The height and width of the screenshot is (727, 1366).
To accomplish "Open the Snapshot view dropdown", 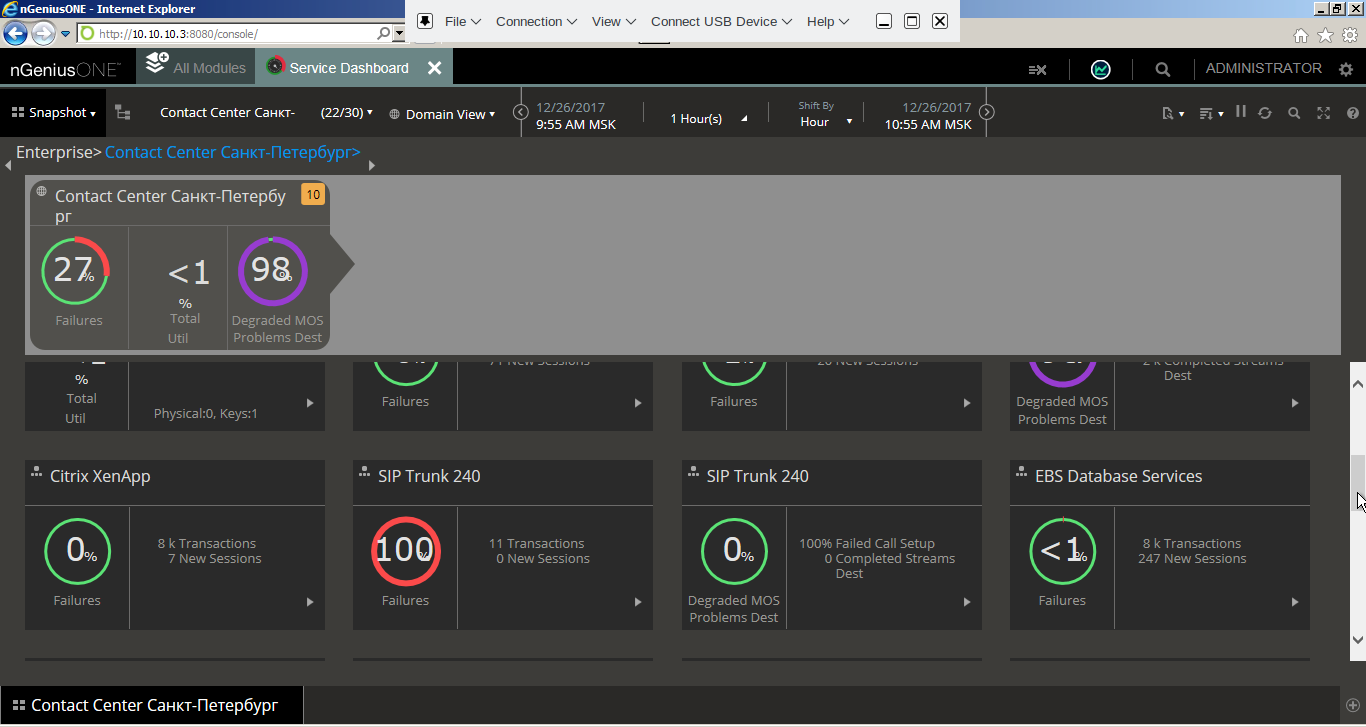I will (54, 113).
